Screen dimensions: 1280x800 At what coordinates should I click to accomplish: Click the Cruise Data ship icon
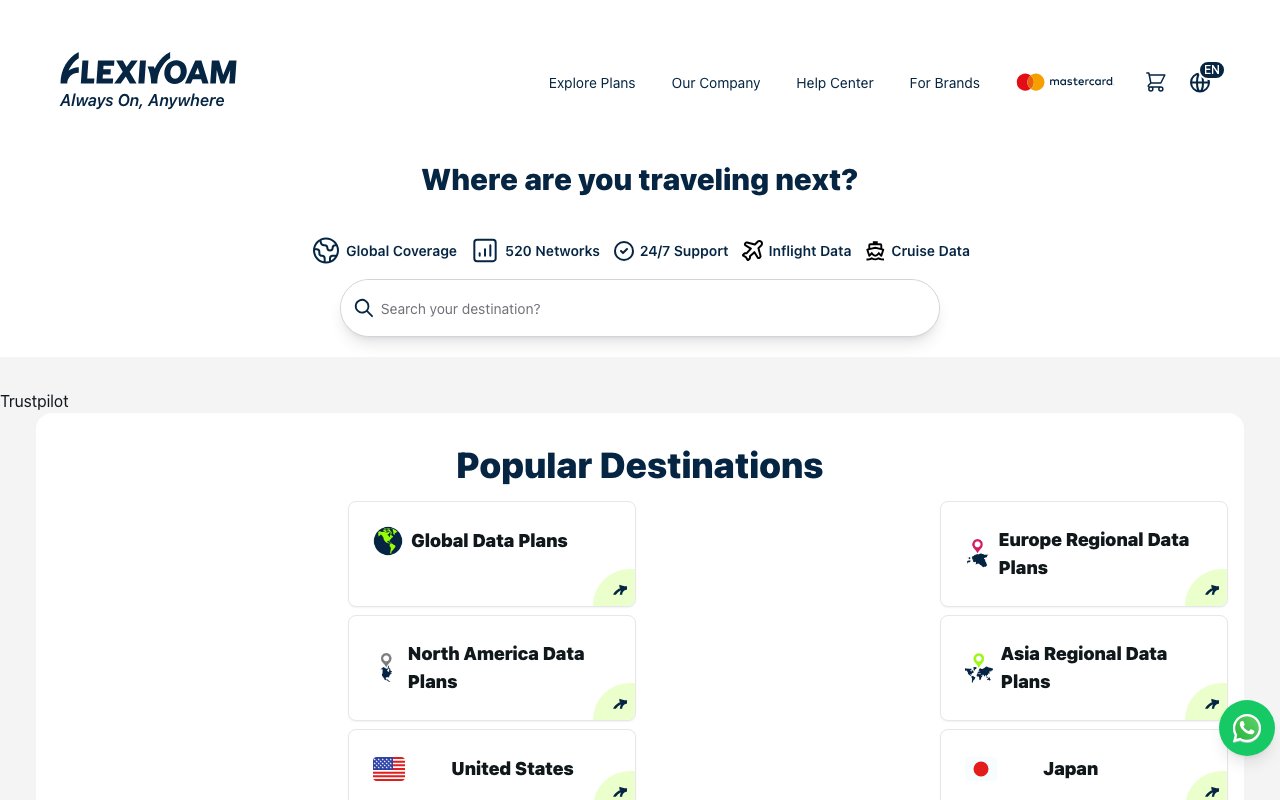click(875, 251)
